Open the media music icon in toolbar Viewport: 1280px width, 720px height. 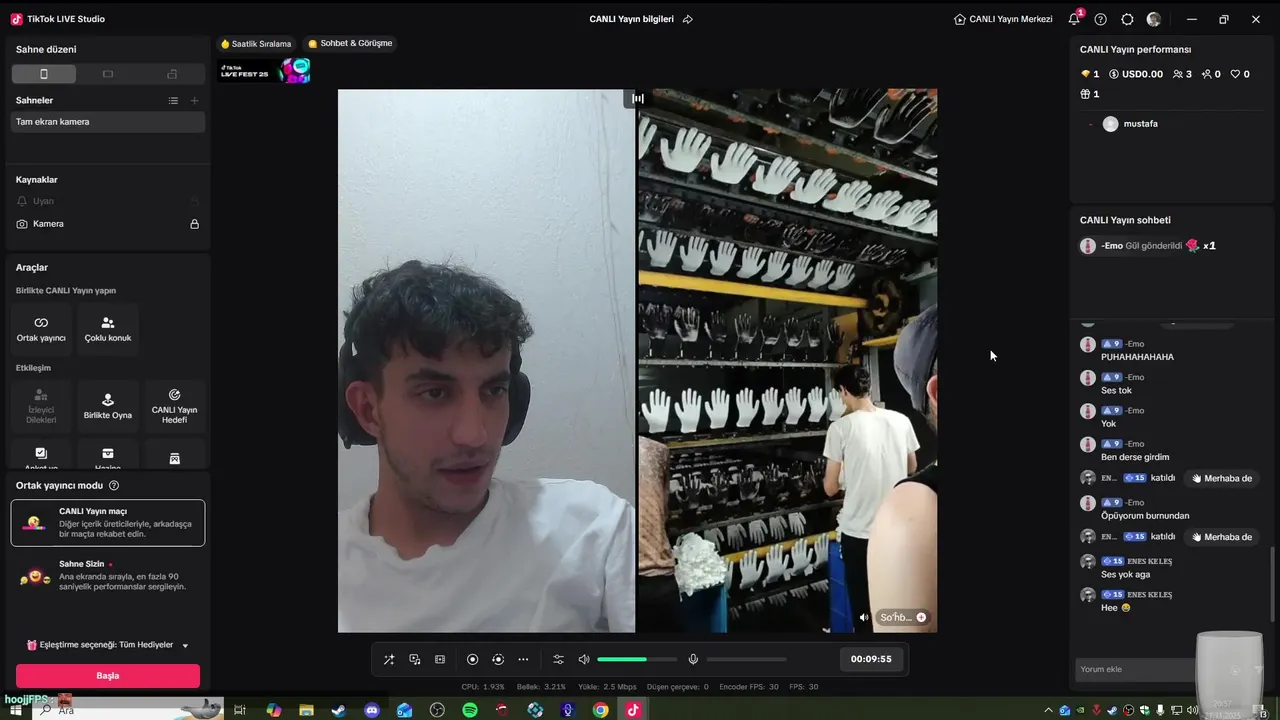click(415, 659)
